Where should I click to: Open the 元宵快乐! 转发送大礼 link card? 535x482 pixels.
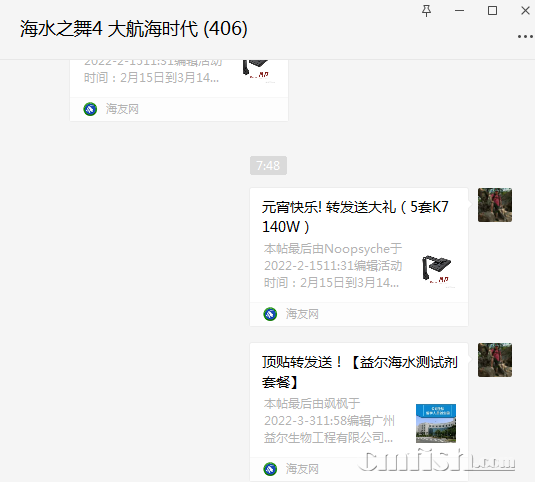click(359, 257)
